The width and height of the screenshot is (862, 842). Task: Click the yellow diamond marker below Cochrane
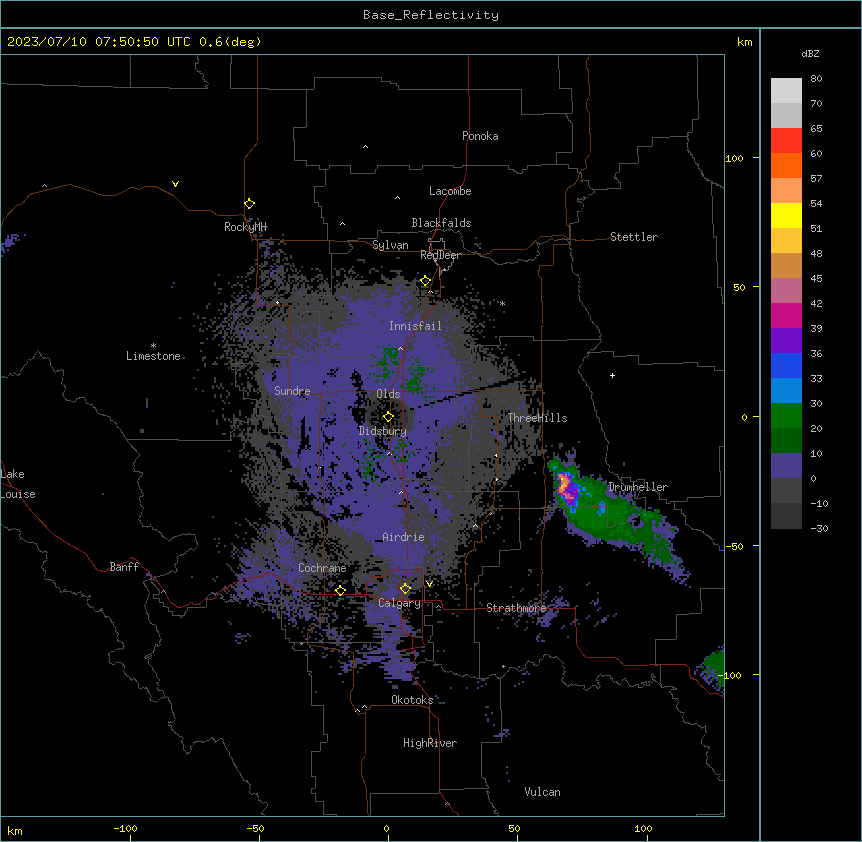click(340, 591)
